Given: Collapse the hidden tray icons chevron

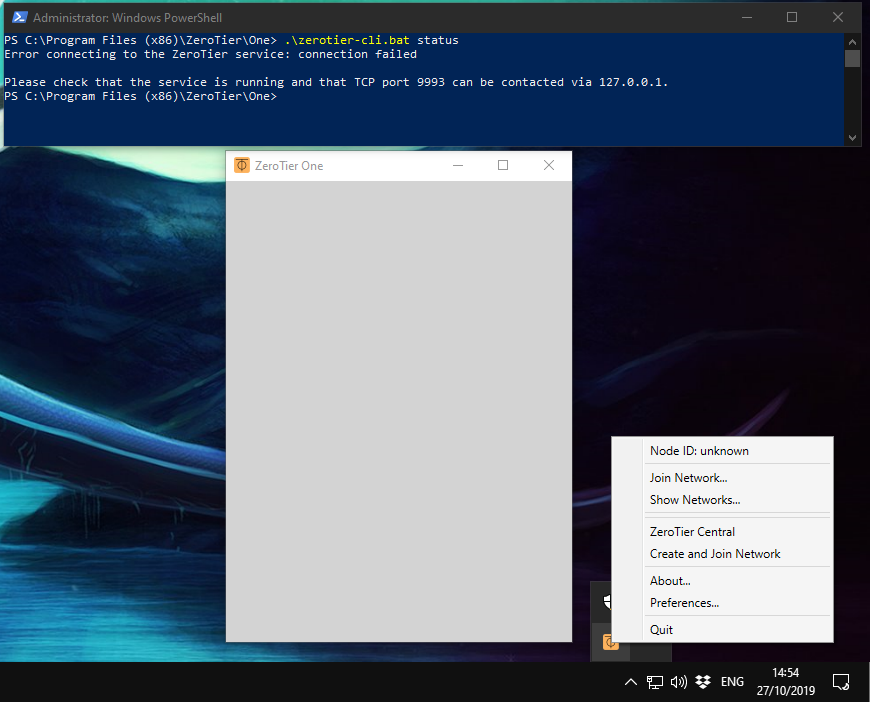Looking at the screenshot, I should (631, 682).
